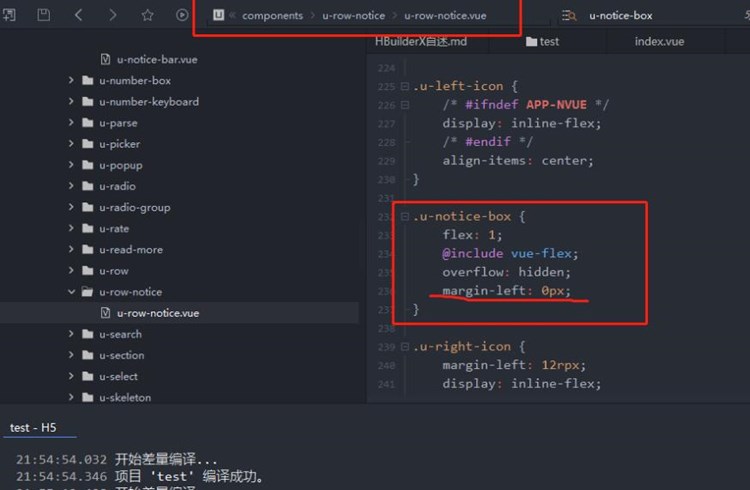Collapse code fold at .u-notice-box rule
Screen dimensions: 750x490
tap(405, 216)
